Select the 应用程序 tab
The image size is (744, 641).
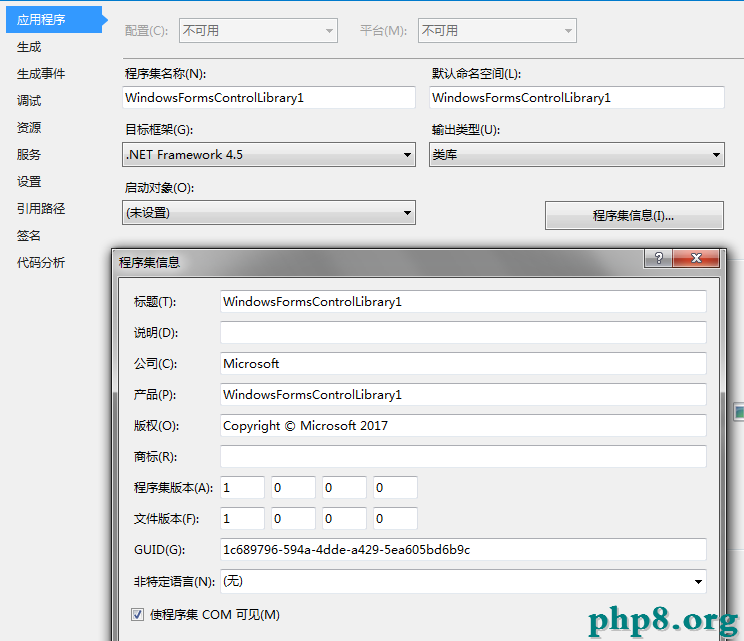pos(54,19)
